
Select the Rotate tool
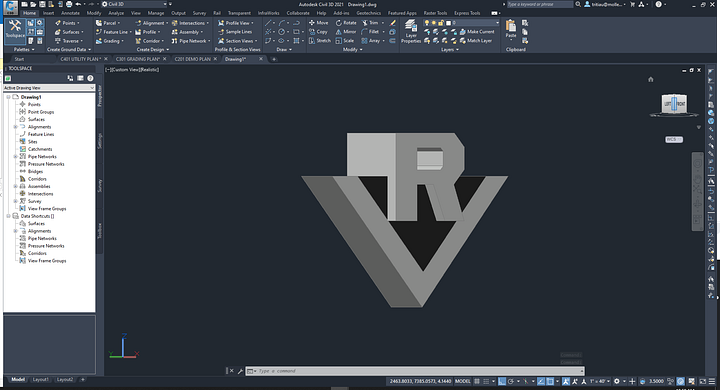346,23
